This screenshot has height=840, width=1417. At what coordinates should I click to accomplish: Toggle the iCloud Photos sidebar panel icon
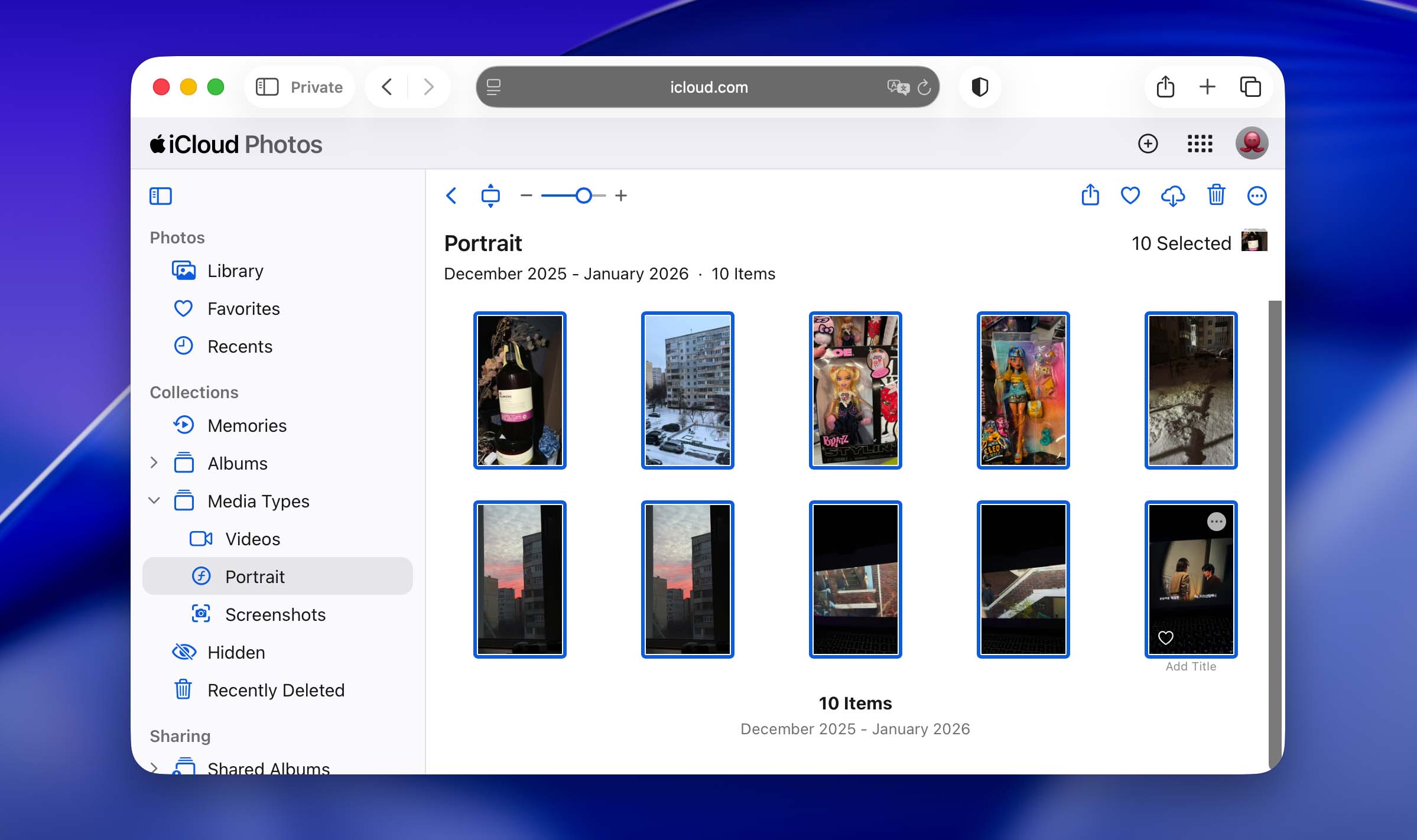click(160, 196)
